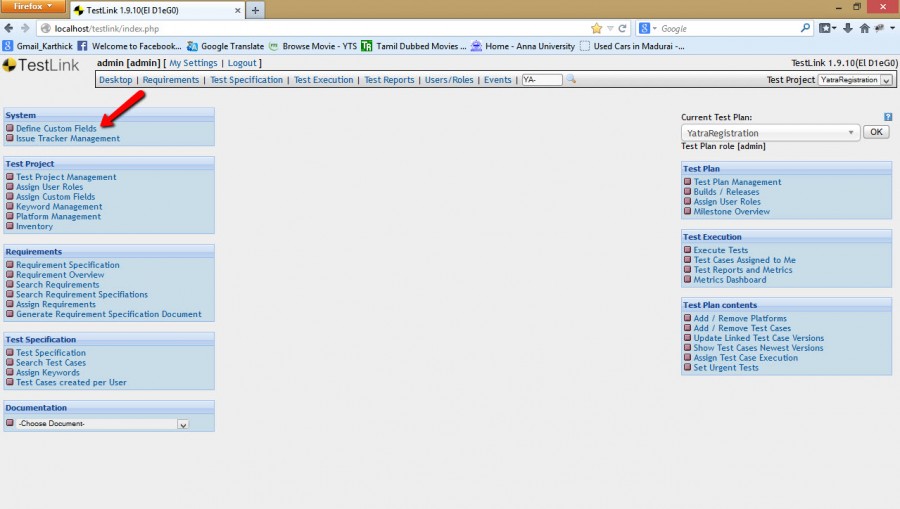The height and width of the screenshot is (509, 900).
Task: Open Test Plan Management link
Action: click(x=737, y=182)
